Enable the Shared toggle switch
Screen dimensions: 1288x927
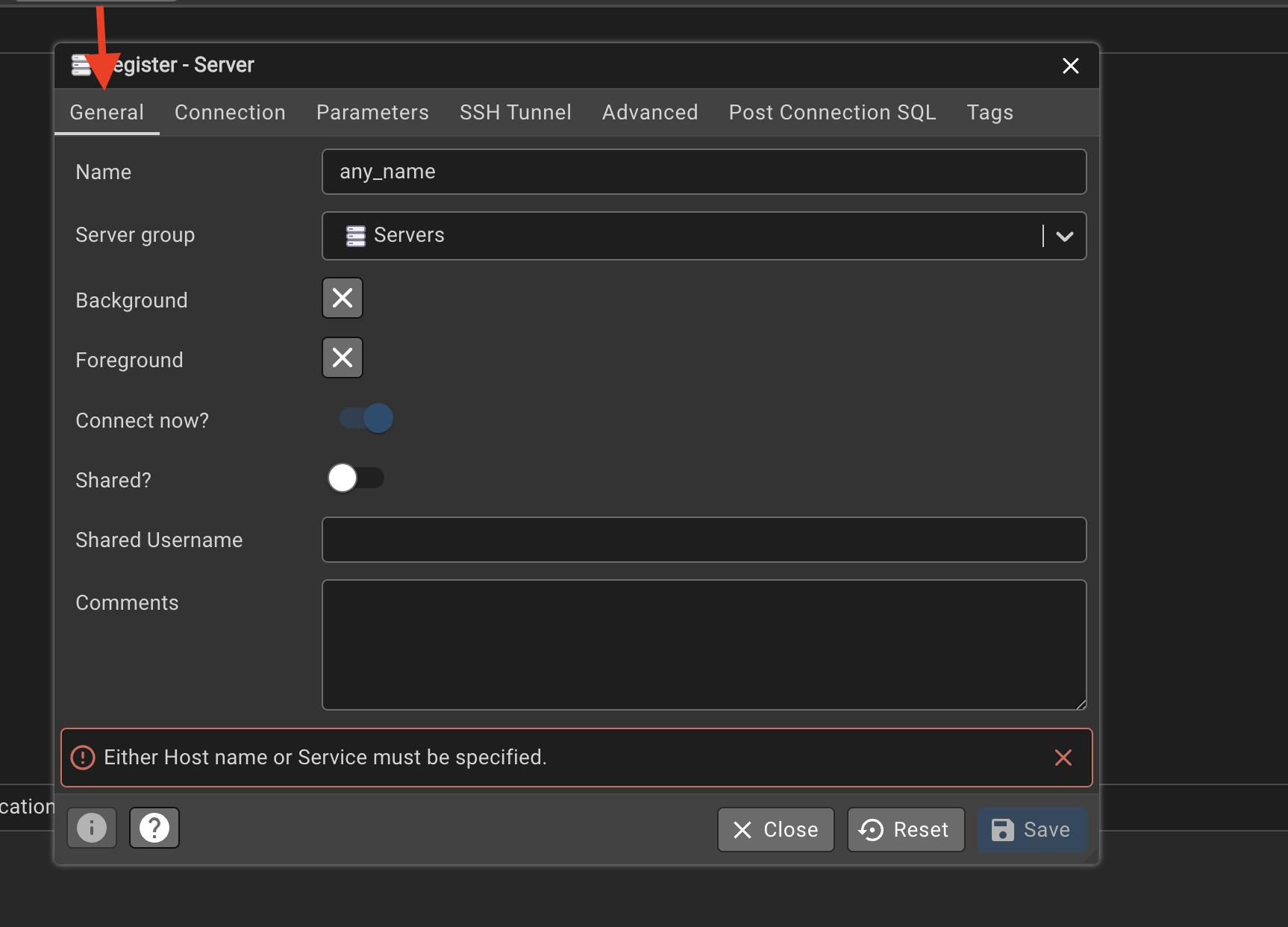(x=356, y=478)
